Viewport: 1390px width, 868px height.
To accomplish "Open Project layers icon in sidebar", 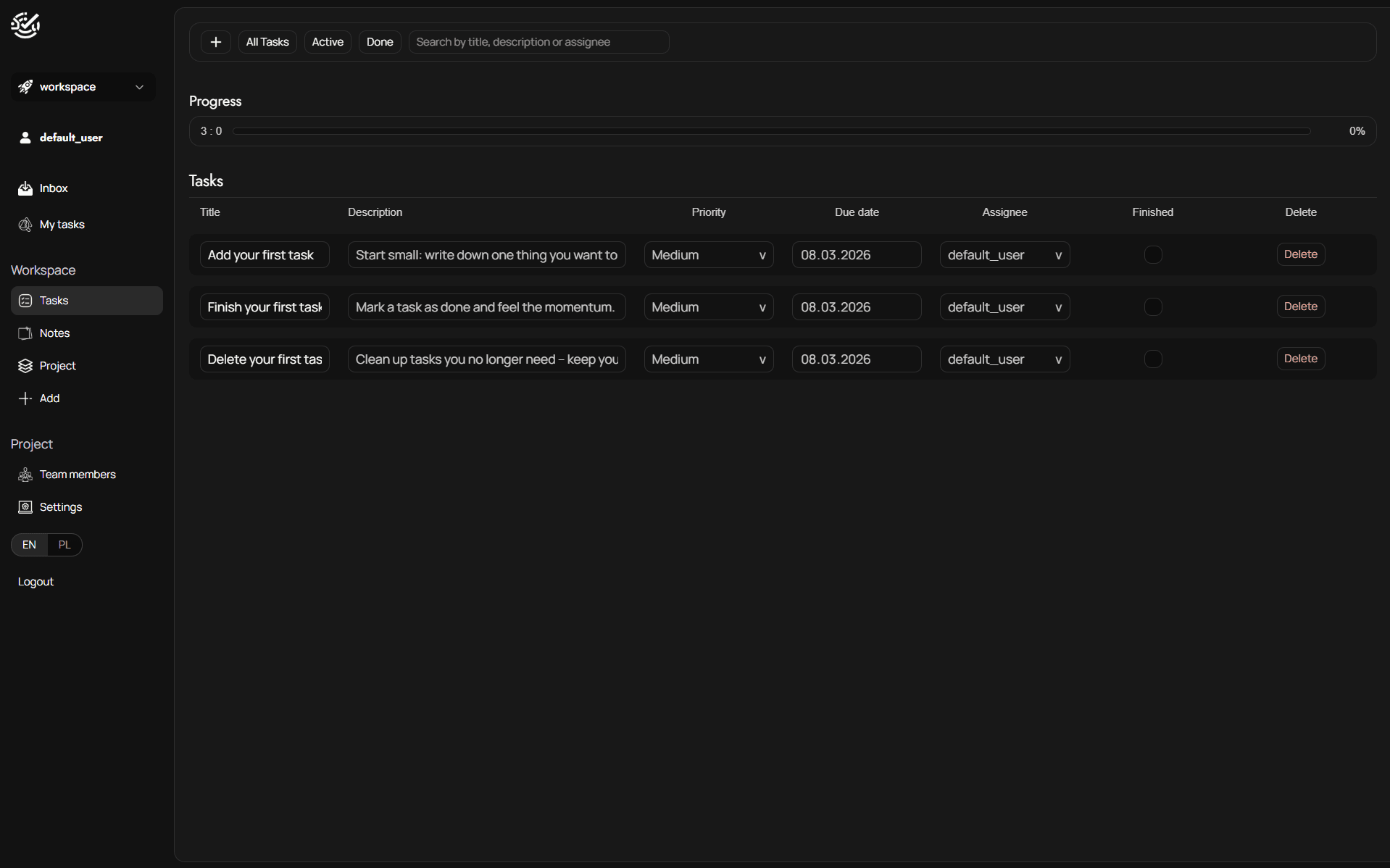I will click(25, 366).
